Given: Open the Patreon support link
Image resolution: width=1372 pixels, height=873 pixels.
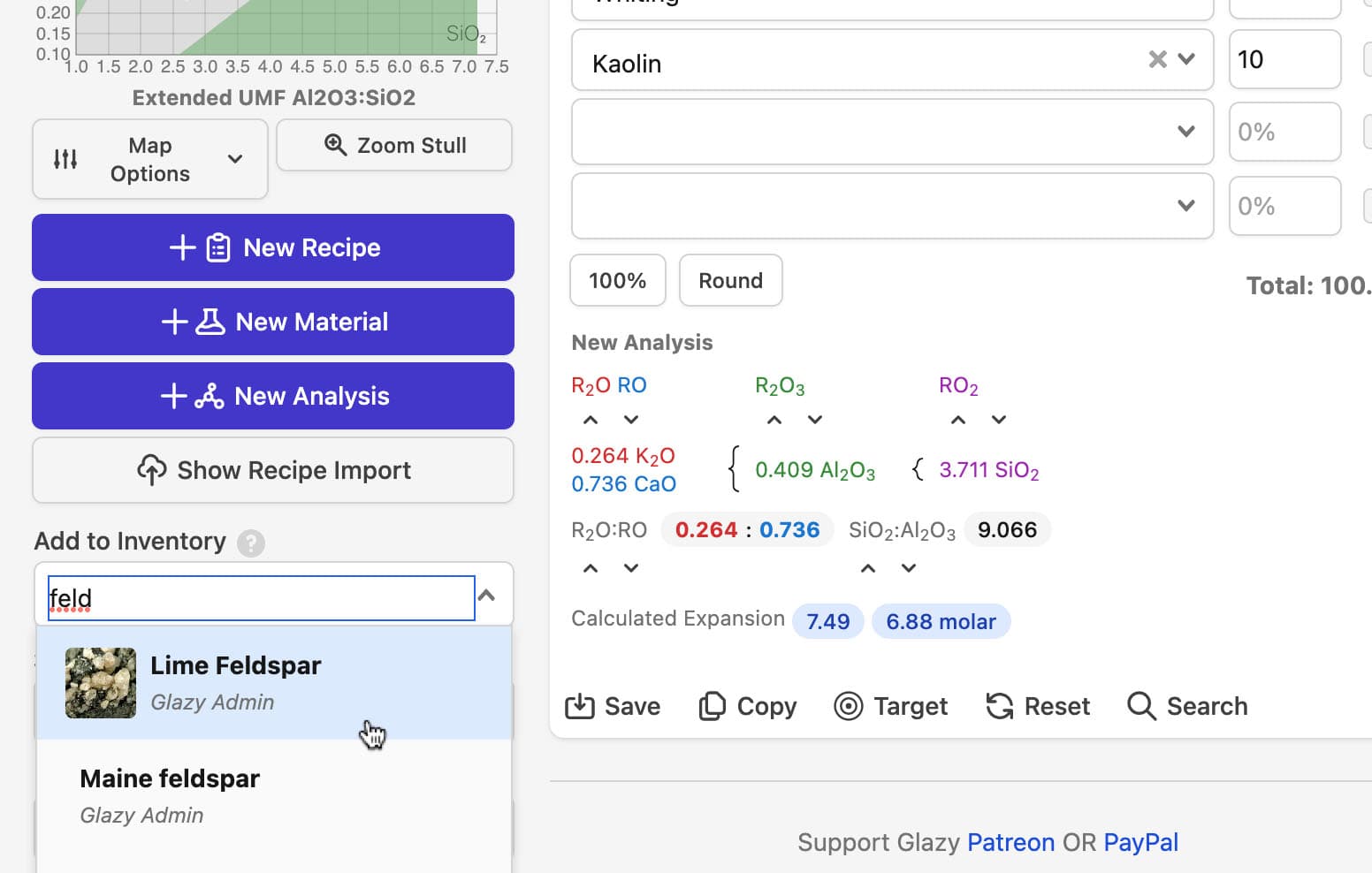Looking at the screenshot, I should pos(1010,842).
